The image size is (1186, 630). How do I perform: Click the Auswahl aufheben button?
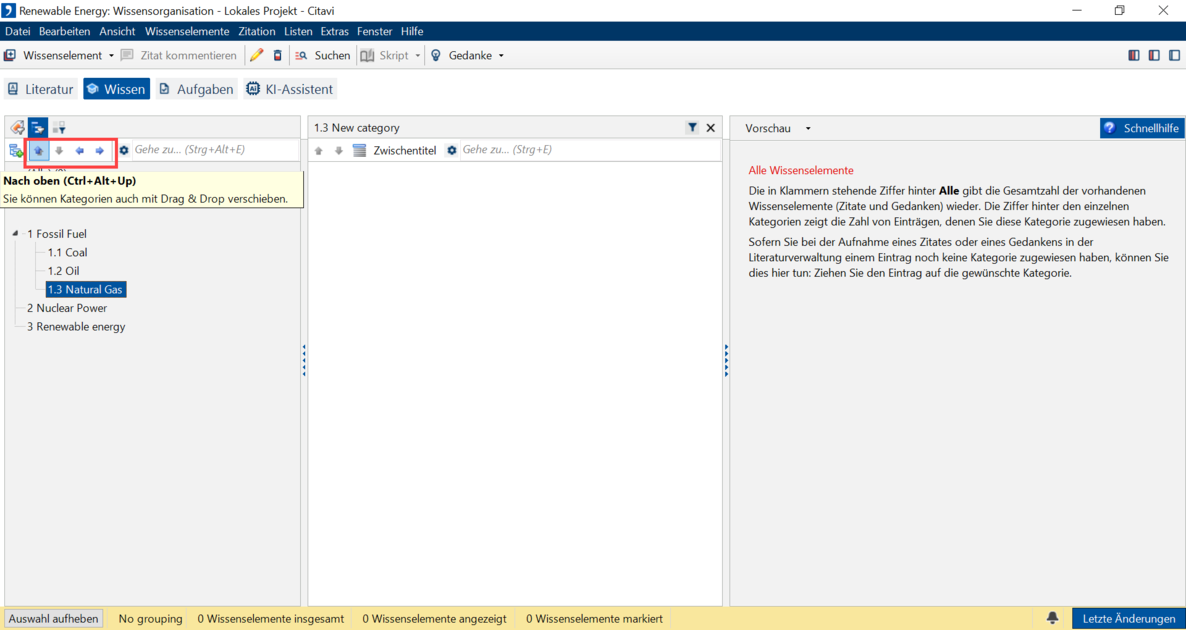(x=54, y=618)
